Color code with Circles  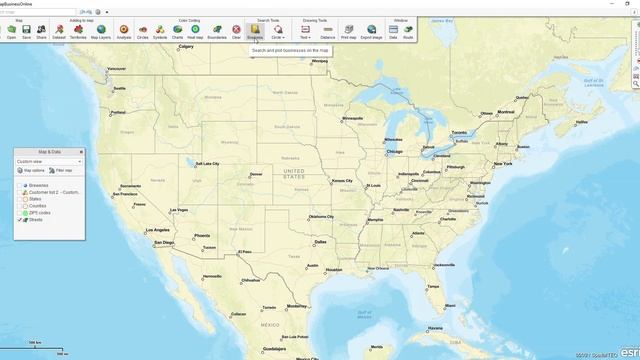142,32
